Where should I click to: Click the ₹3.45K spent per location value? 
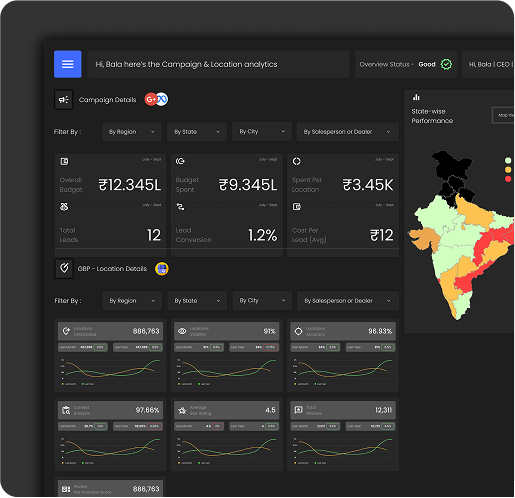click(x=368, y=185)
